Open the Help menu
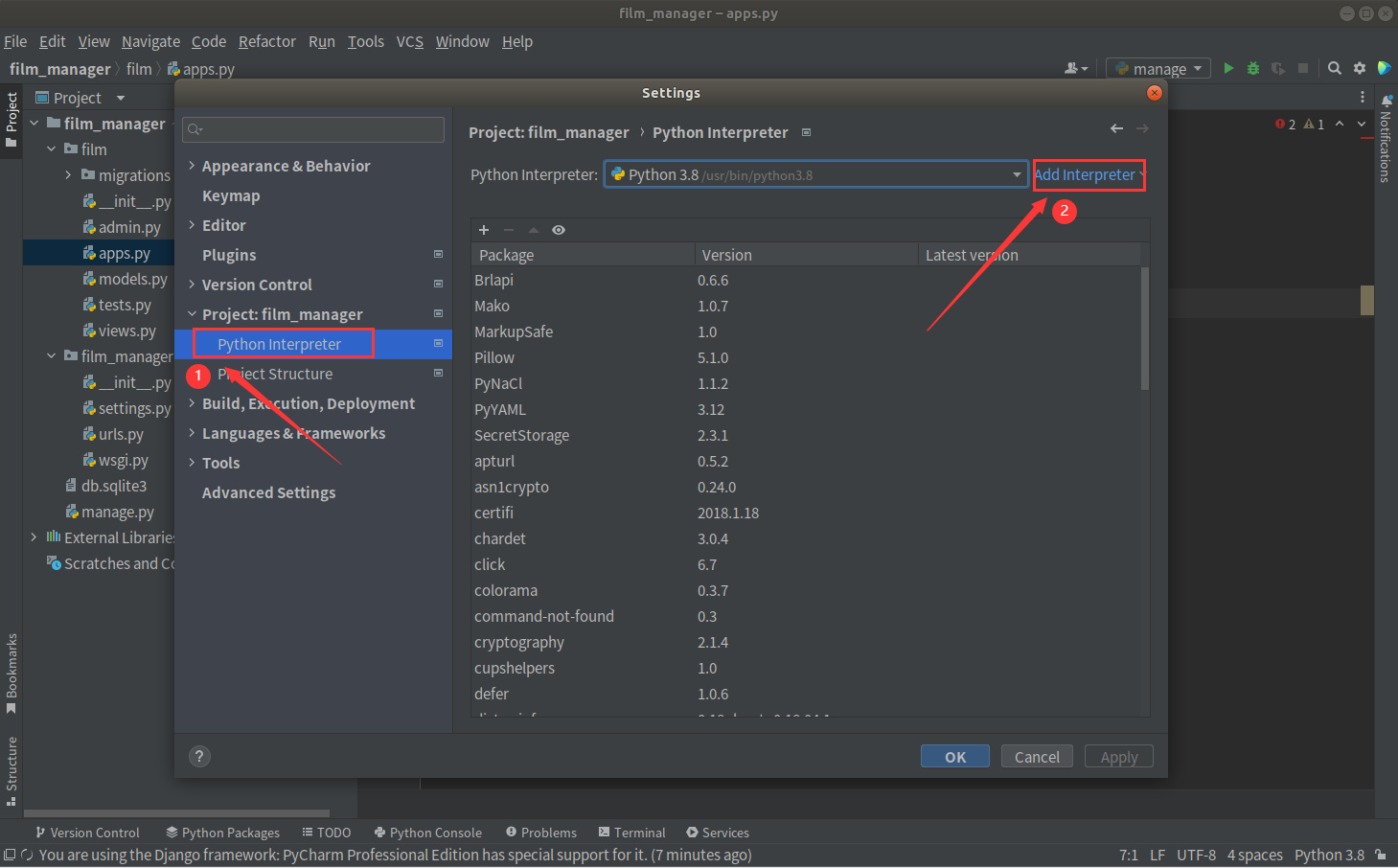The width and height of the screenshot is (1398, 868). [517, 41]
